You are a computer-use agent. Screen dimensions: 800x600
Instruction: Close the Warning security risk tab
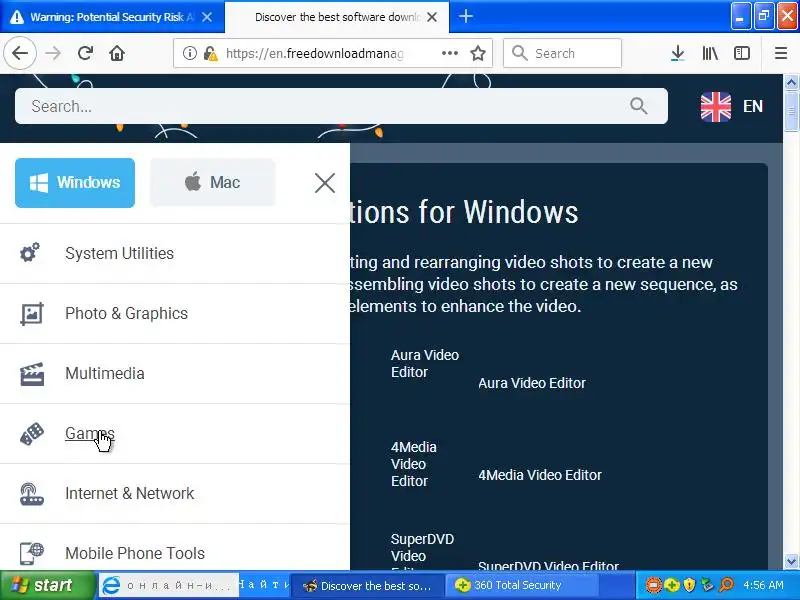click(207, 17)
